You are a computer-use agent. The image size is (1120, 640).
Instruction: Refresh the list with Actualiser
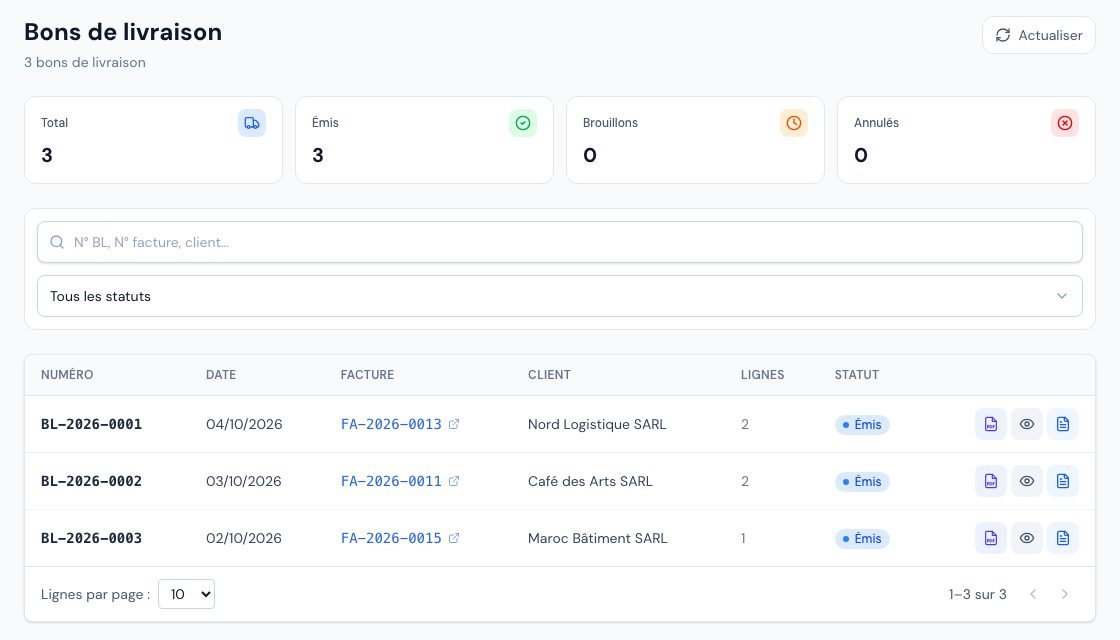coord(1039,35)
